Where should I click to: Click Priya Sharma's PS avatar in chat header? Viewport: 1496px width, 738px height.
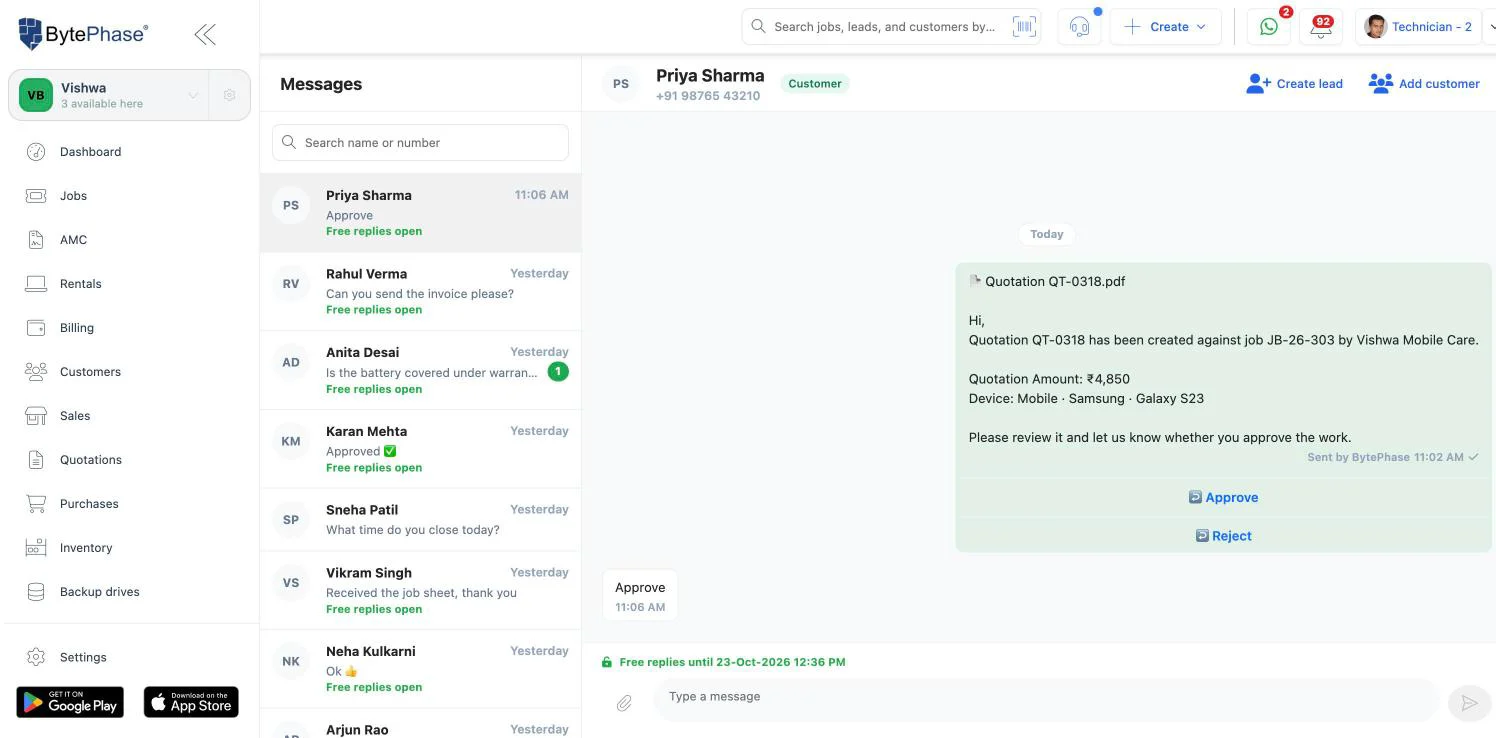click(x=621, y=84)
